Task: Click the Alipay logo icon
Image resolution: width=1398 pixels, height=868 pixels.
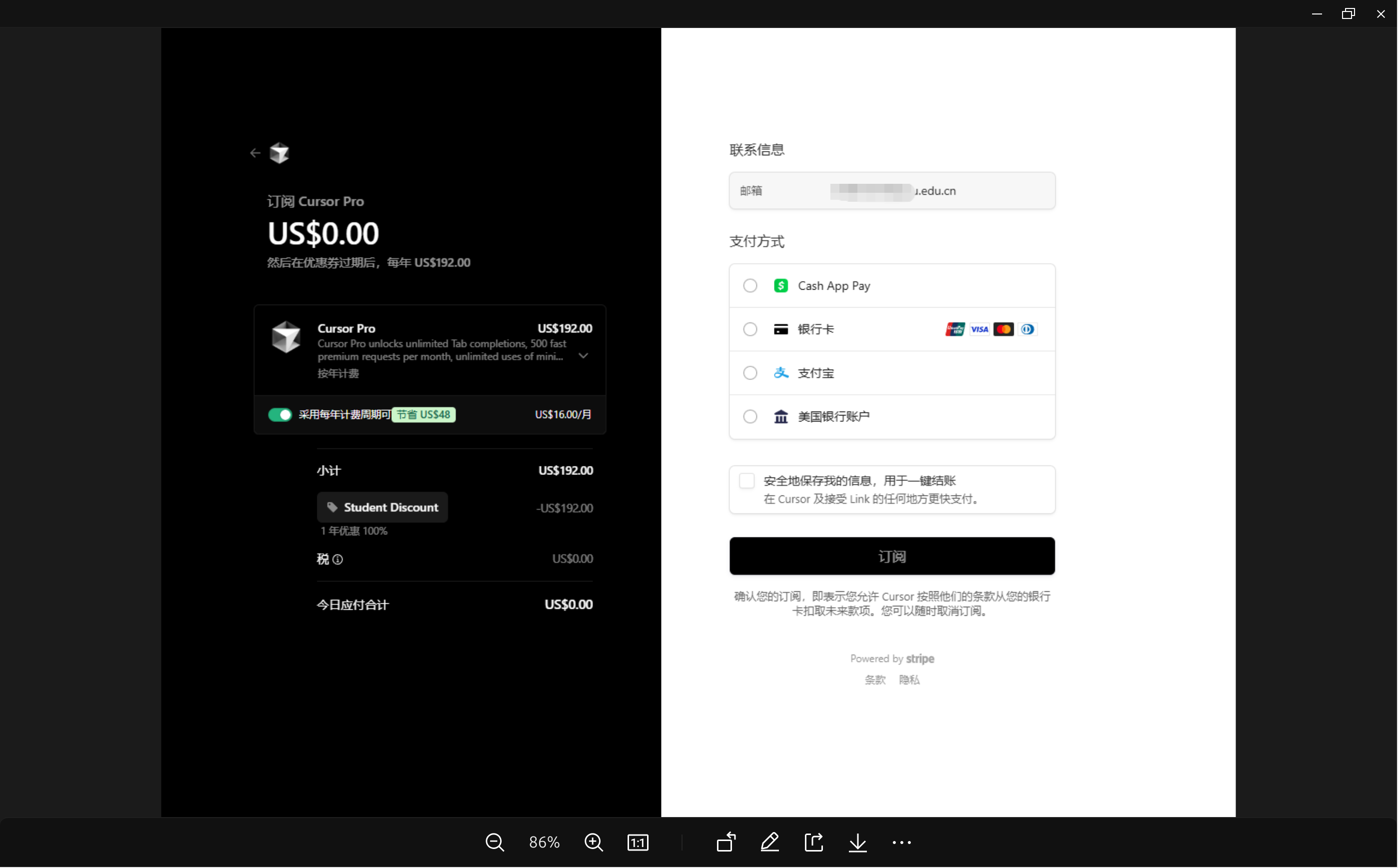Action: click(781, 373)
